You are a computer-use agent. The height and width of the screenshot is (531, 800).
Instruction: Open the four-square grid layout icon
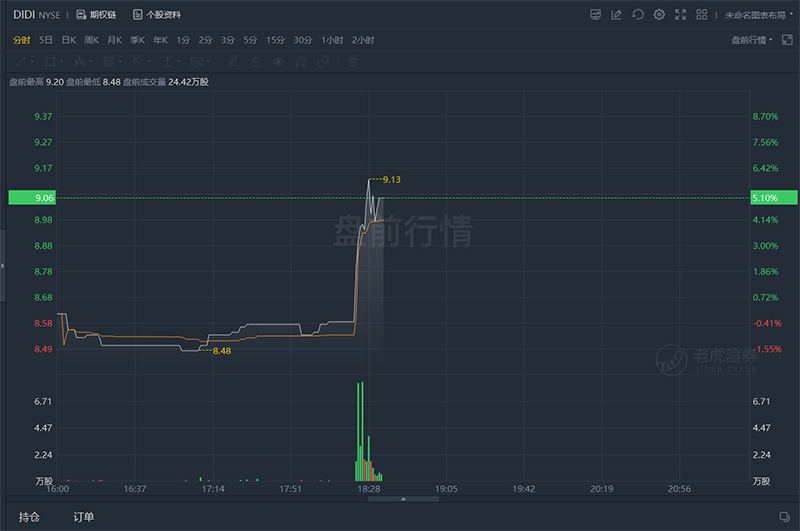click(702, 15)
